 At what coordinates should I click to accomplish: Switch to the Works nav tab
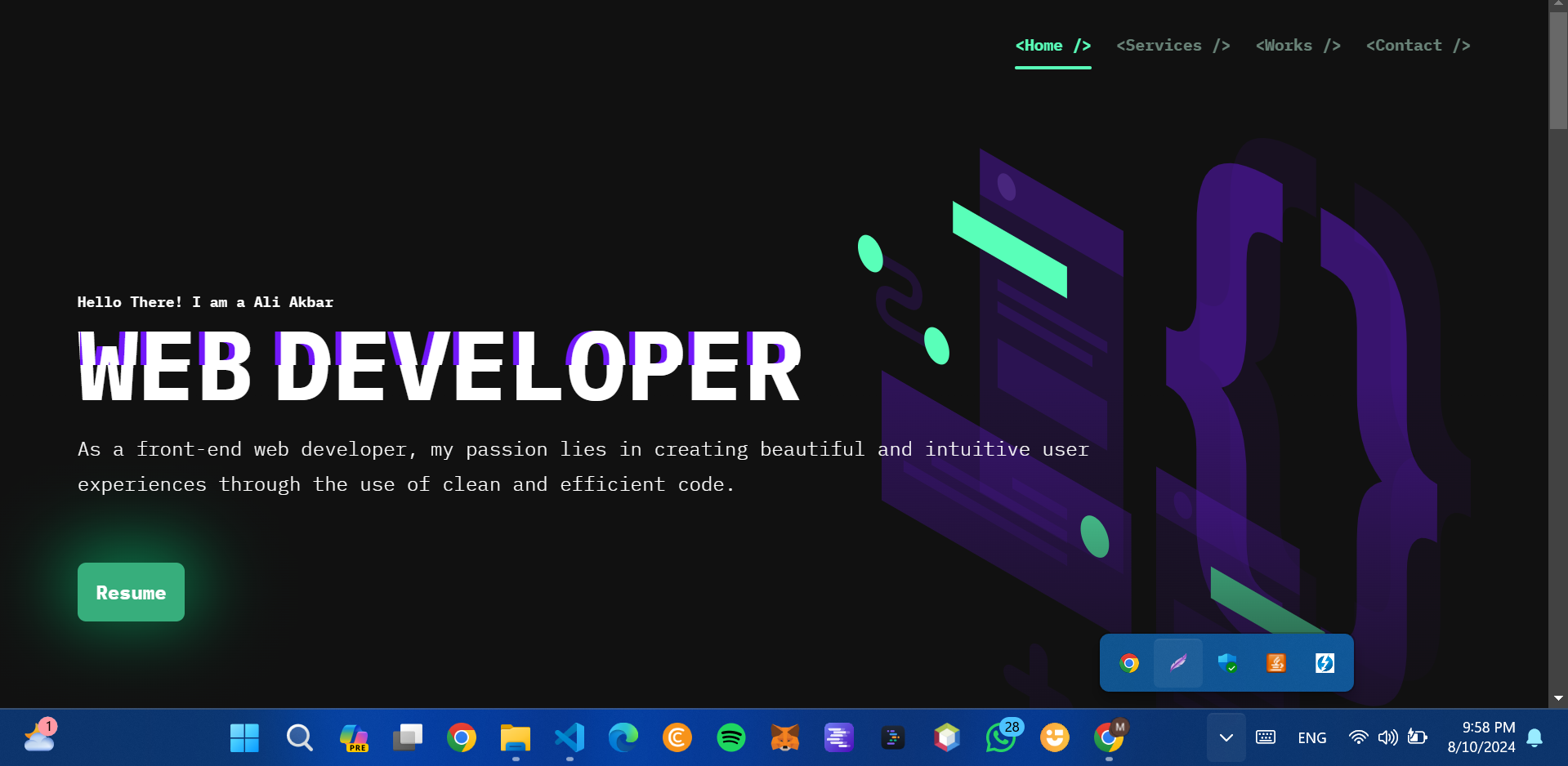(x=1298, y=46)
